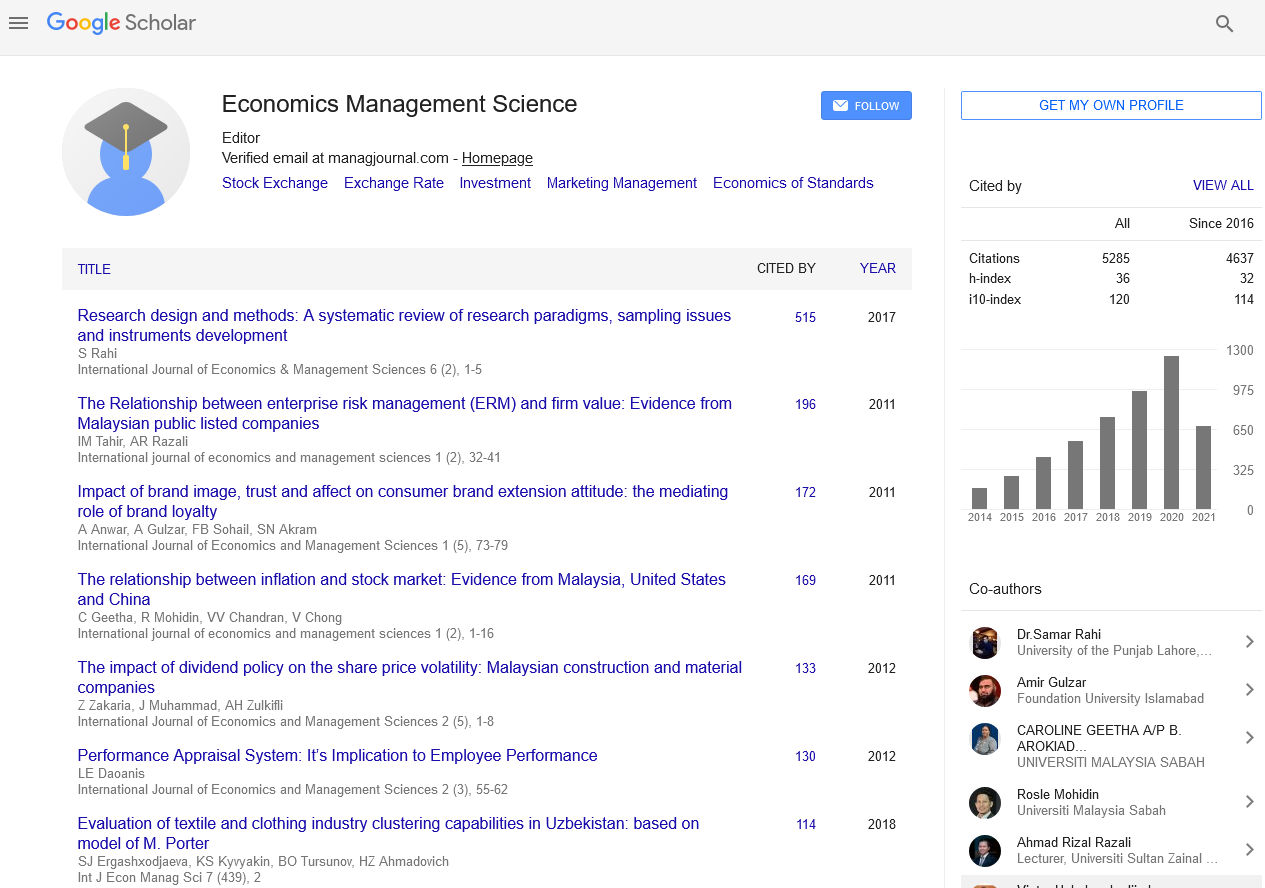Click the Google Scholar logo

click(x=120, y=23)
